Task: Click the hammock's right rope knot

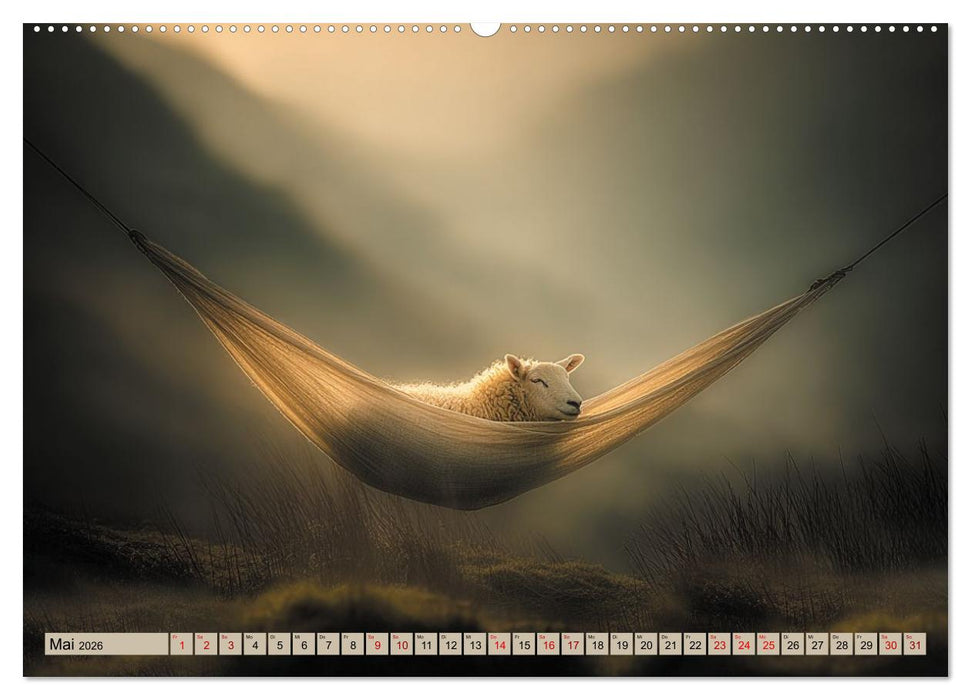Action: (830, 279)
